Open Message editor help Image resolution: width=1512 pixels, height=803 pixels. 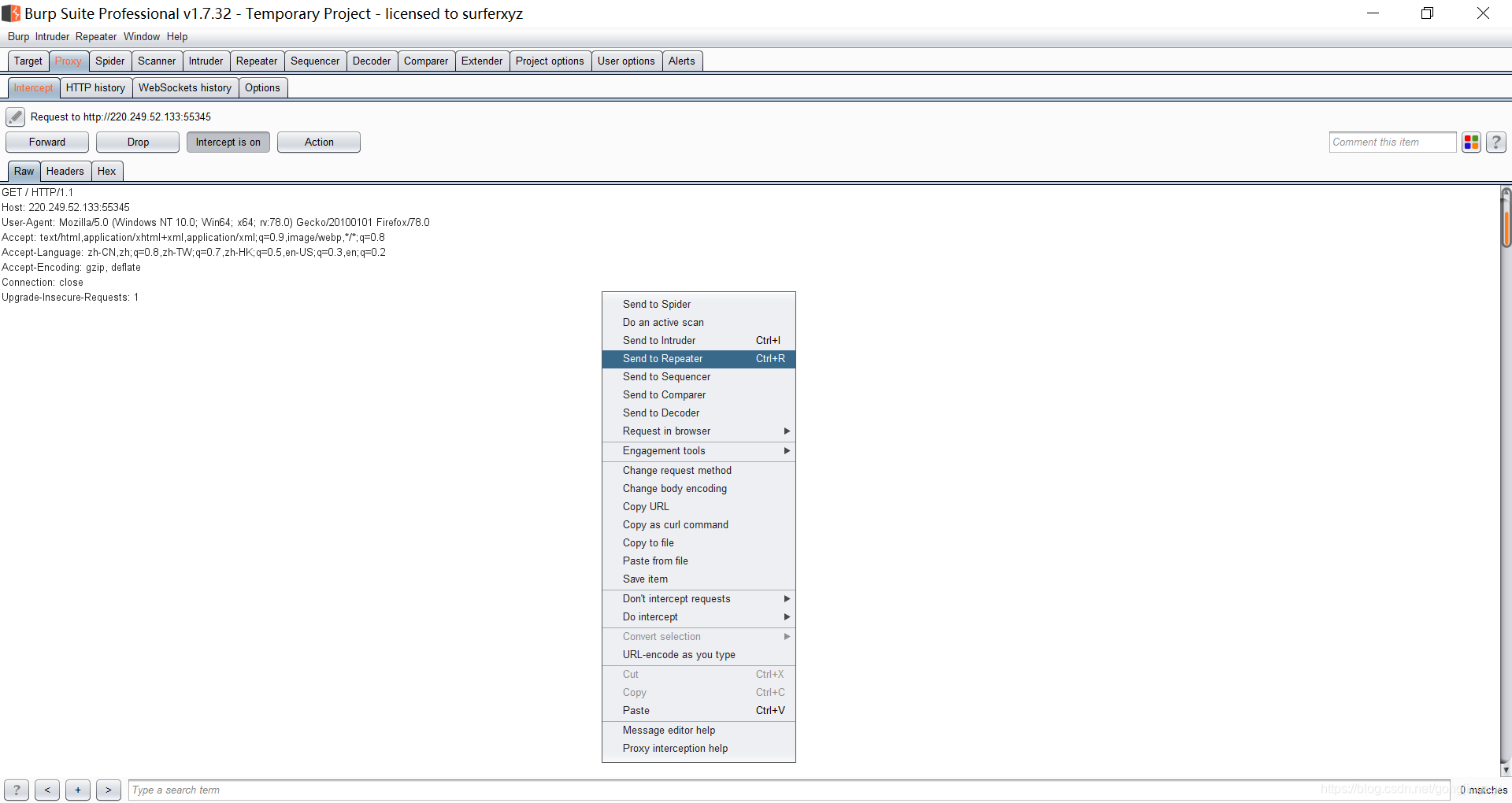699,731
